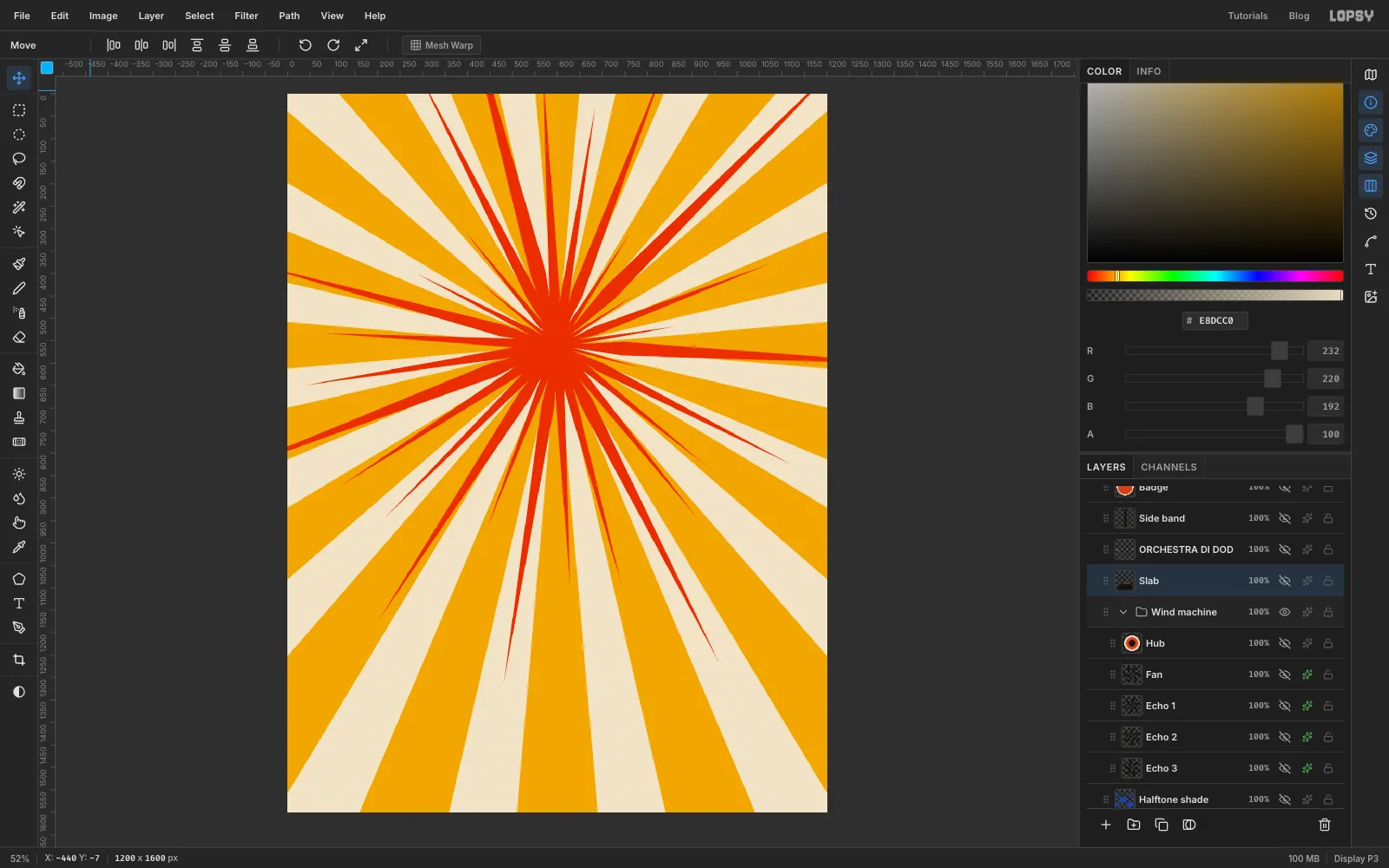Hide the Wind machine group
Viewport: 1389px width, 868px height.
click(1285, 612)
